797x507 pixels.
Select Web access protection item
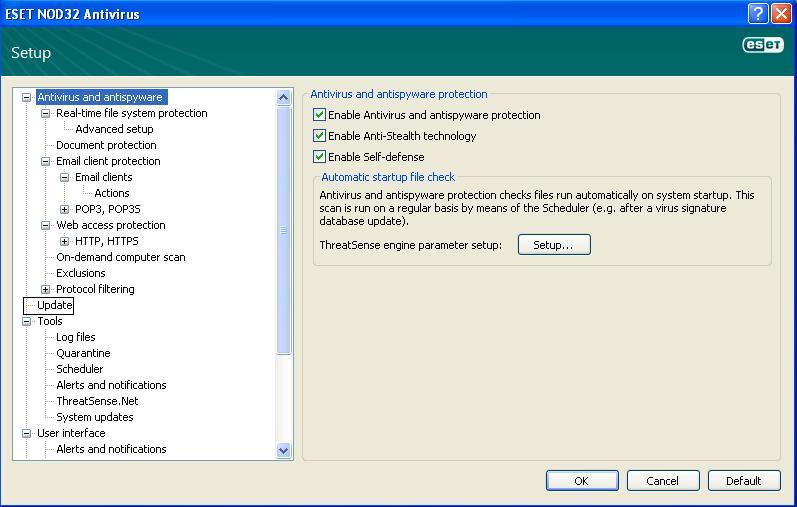pyautogui.click(x=111, y=225)
